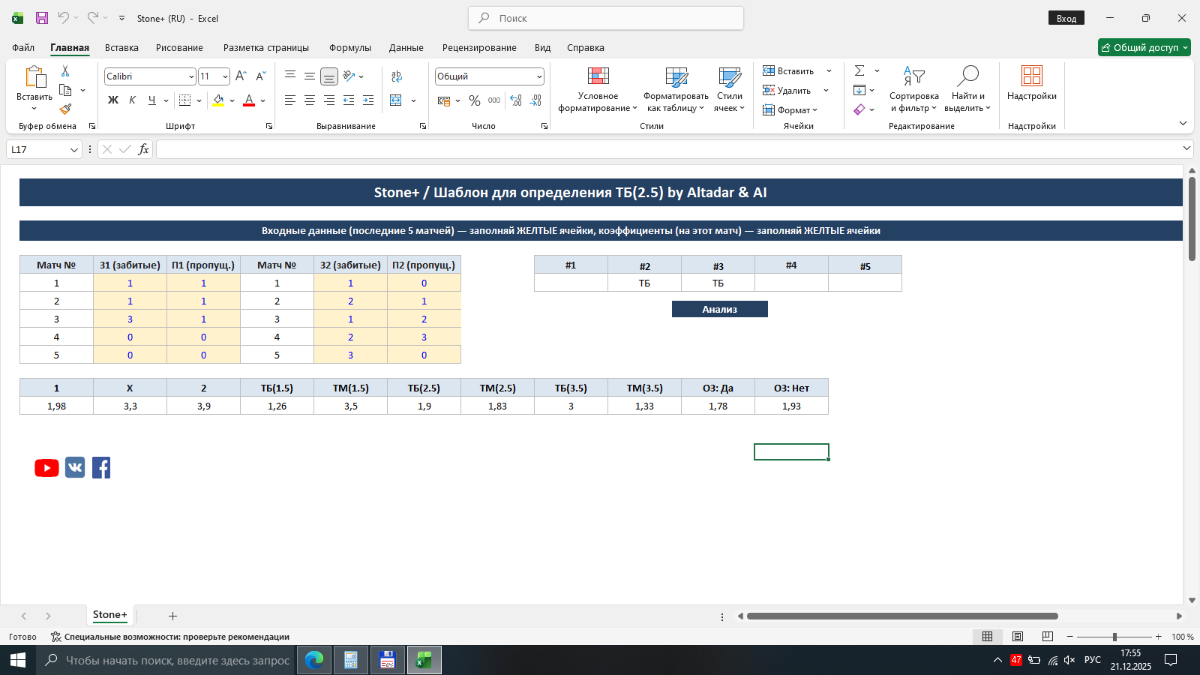Click into the formula bar input field
Screen dimensions: 1200x675
pos(670,149)
